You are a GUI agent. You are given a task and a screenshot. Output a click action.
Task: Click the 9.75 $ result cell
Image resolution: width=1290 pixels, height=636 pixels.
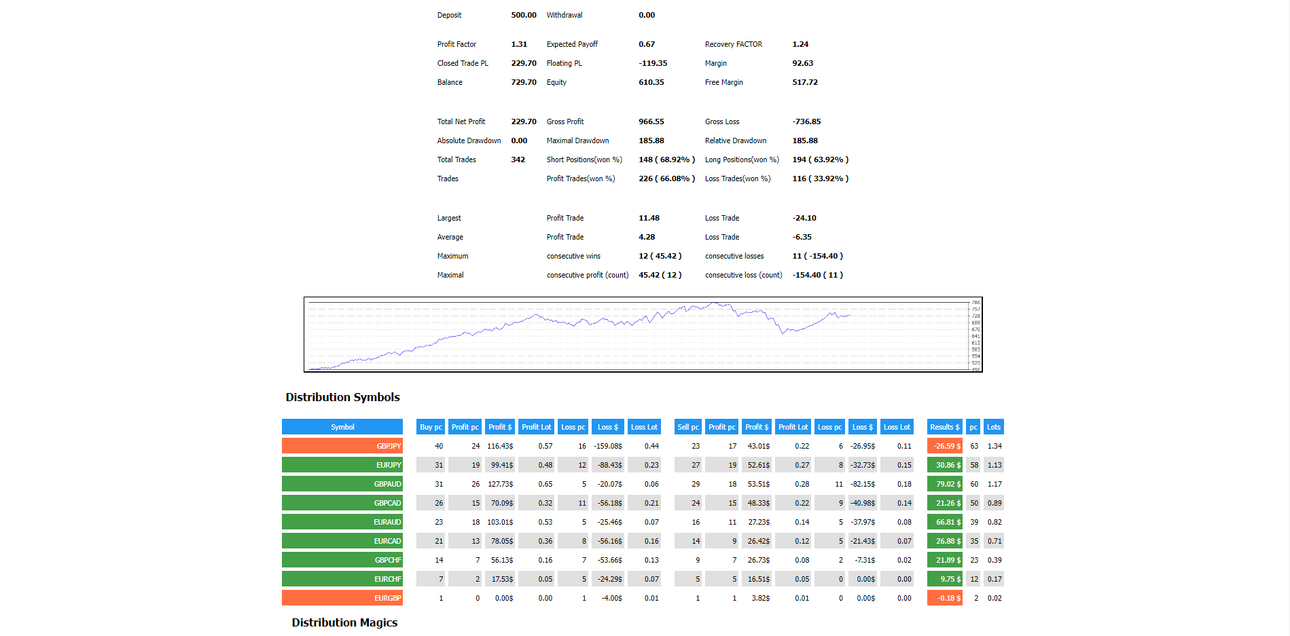coord(945,579)
